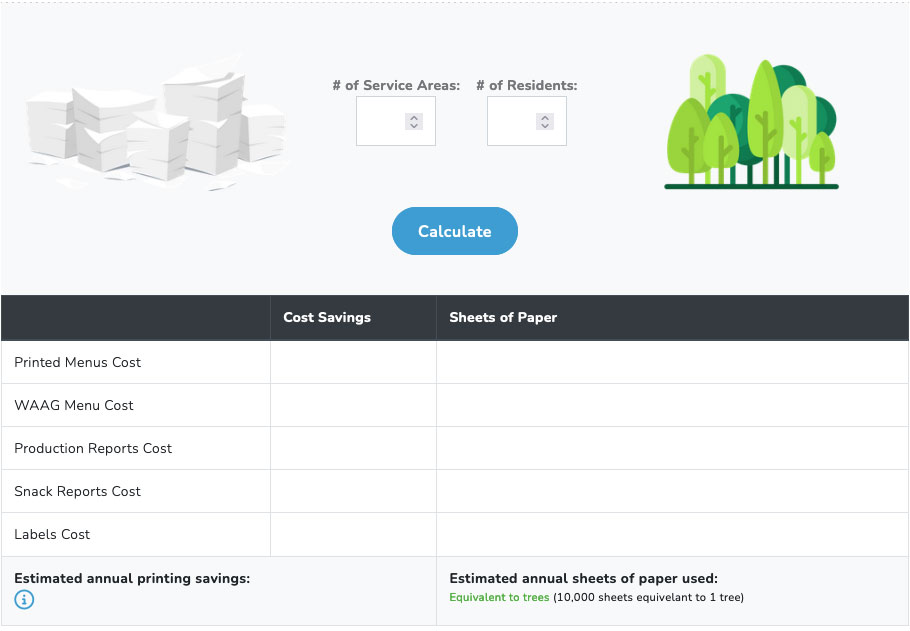Select the Sheets of Paper column header

(x=503, y=318)
